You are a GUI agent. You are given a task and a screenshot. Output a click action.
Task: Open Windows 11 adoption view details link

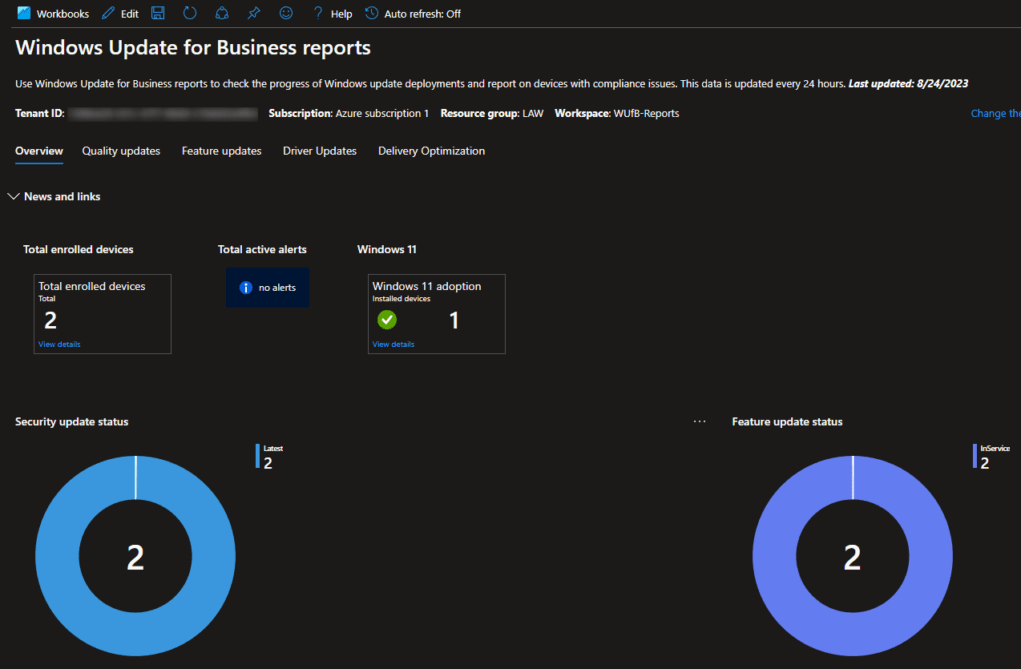tap(392, 343)
